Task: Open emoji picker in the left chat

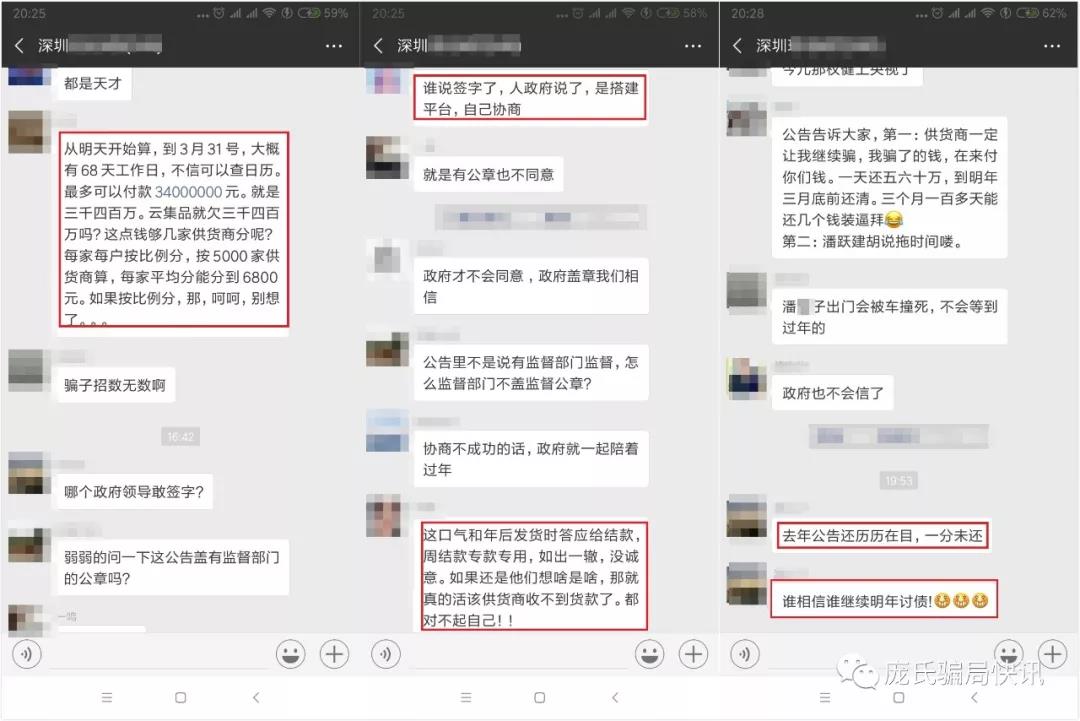Action: click(x=291, y=655)
